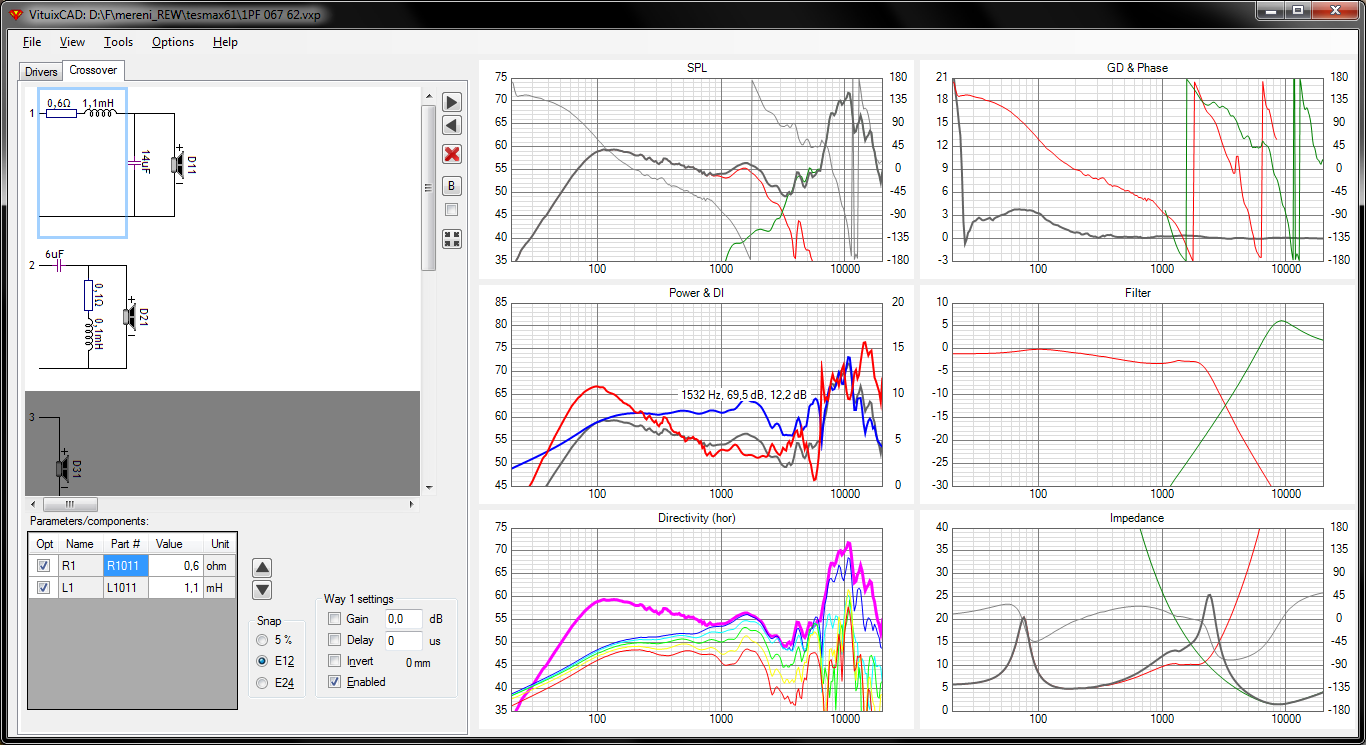Select driver D21 speaker symbol
Screen dimensions: 1366x745
tap(128, 316)
